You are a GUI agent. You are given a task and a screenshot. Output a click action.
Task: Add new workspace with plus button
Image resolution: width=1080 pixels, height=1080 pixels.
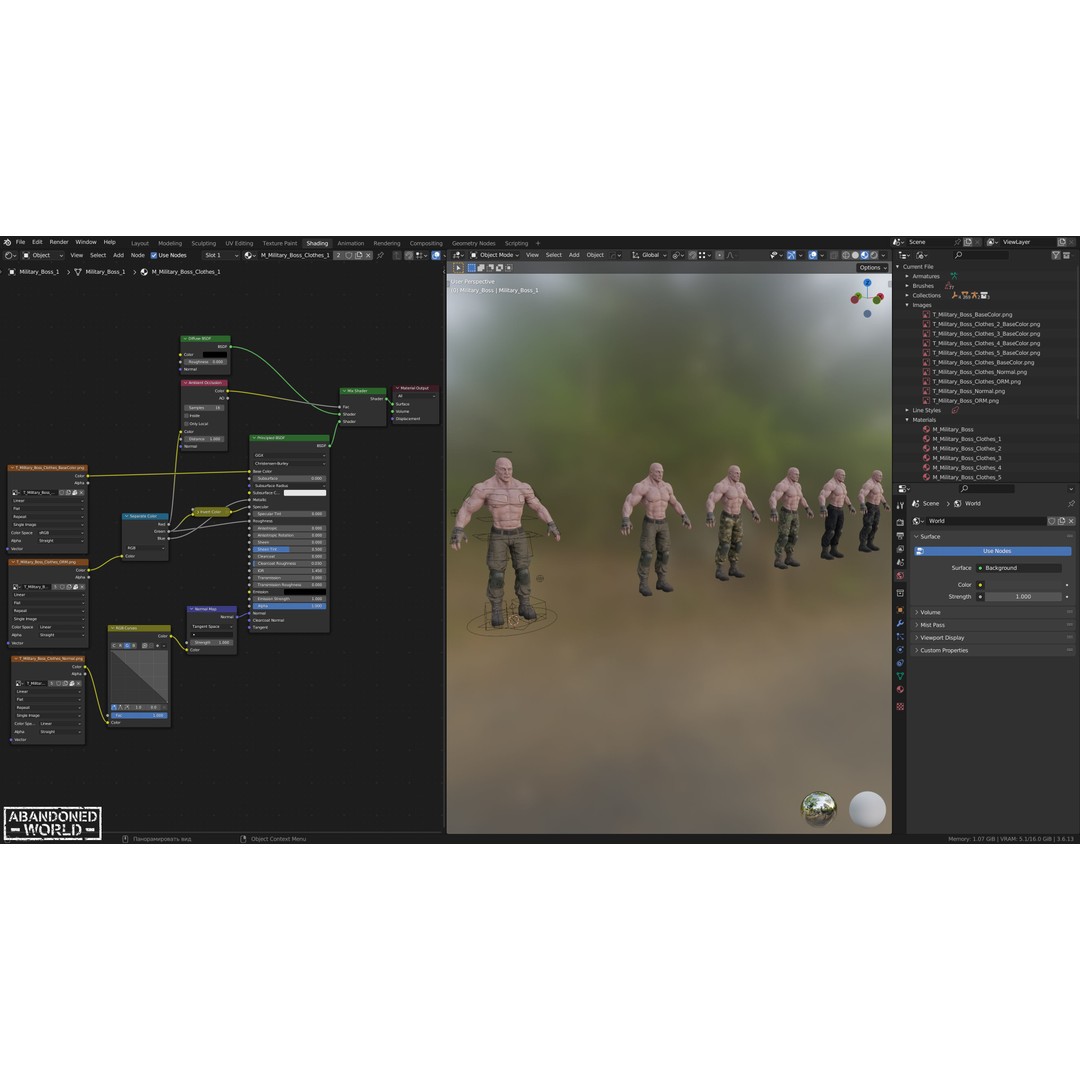(x=538, y=243)
